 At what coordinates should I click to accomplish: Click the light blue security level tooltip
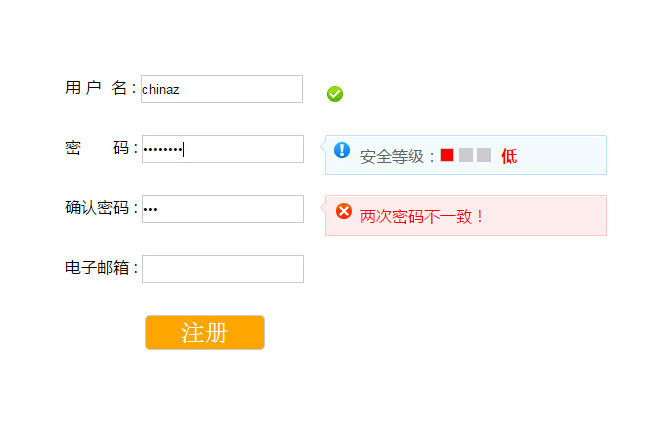tap(560, 155)
